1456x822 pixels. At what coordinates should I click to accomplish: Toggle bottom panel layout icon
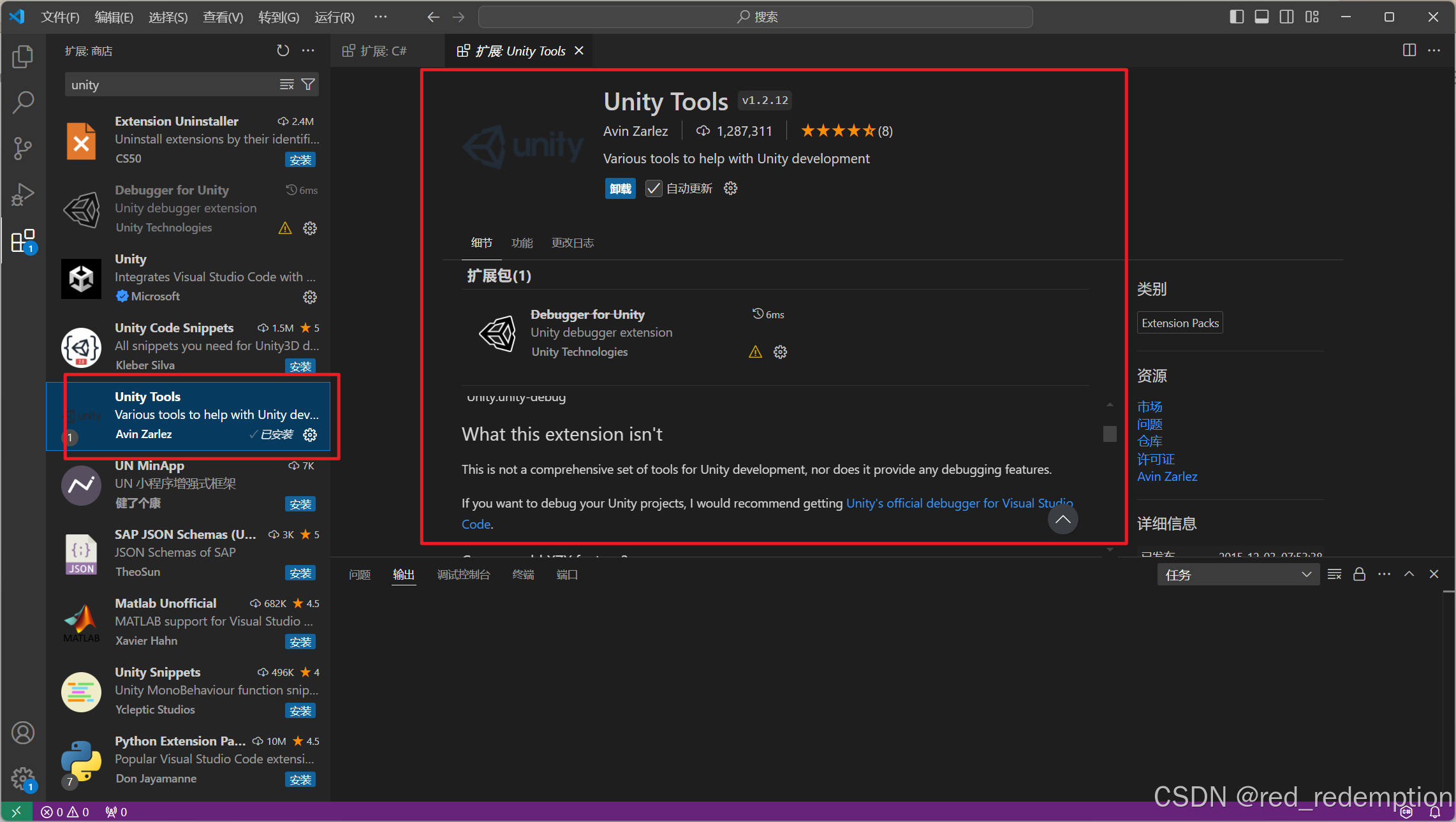[x=1261, y=17]
